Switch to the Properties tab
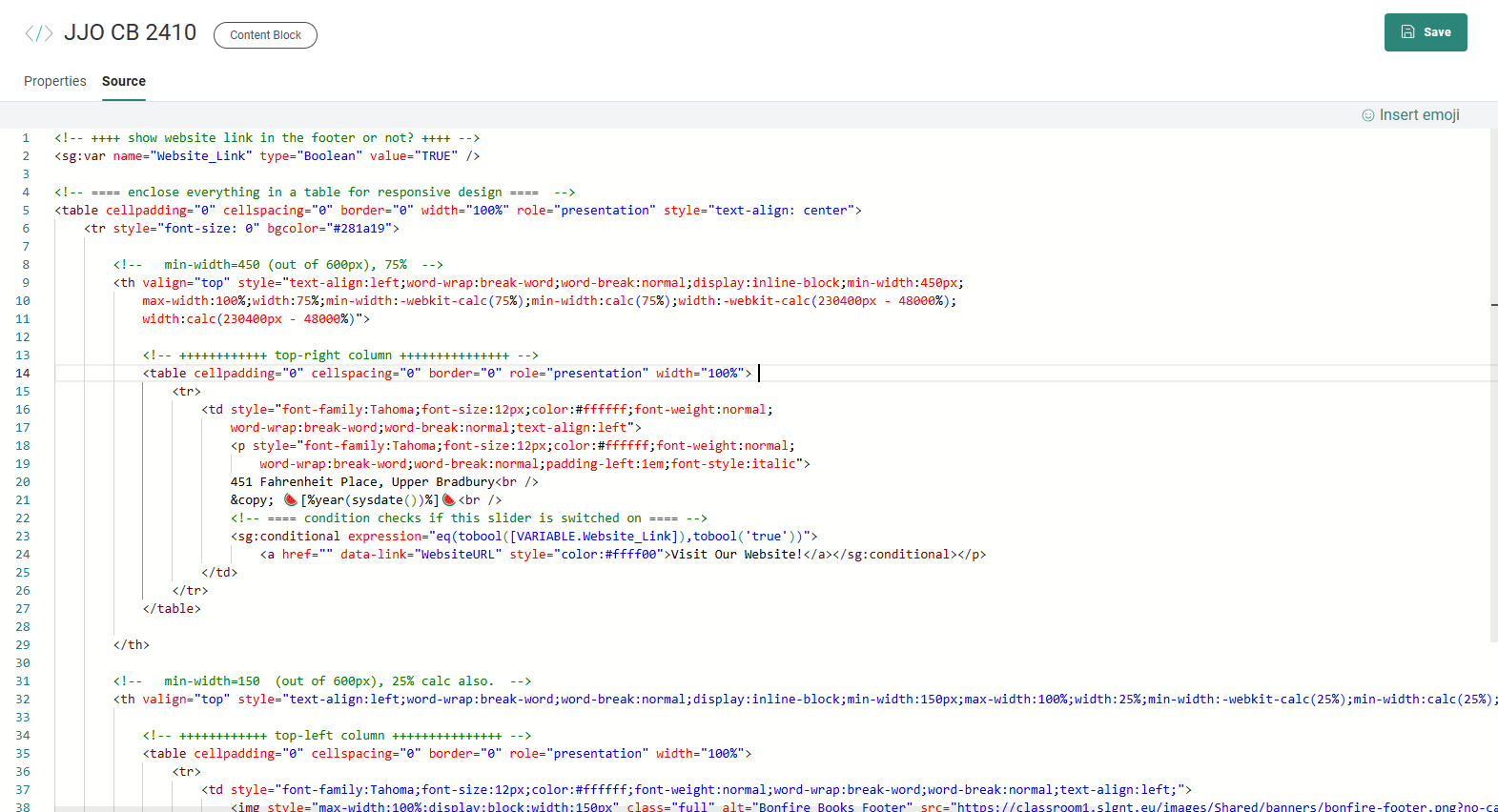 coord(55,81)
